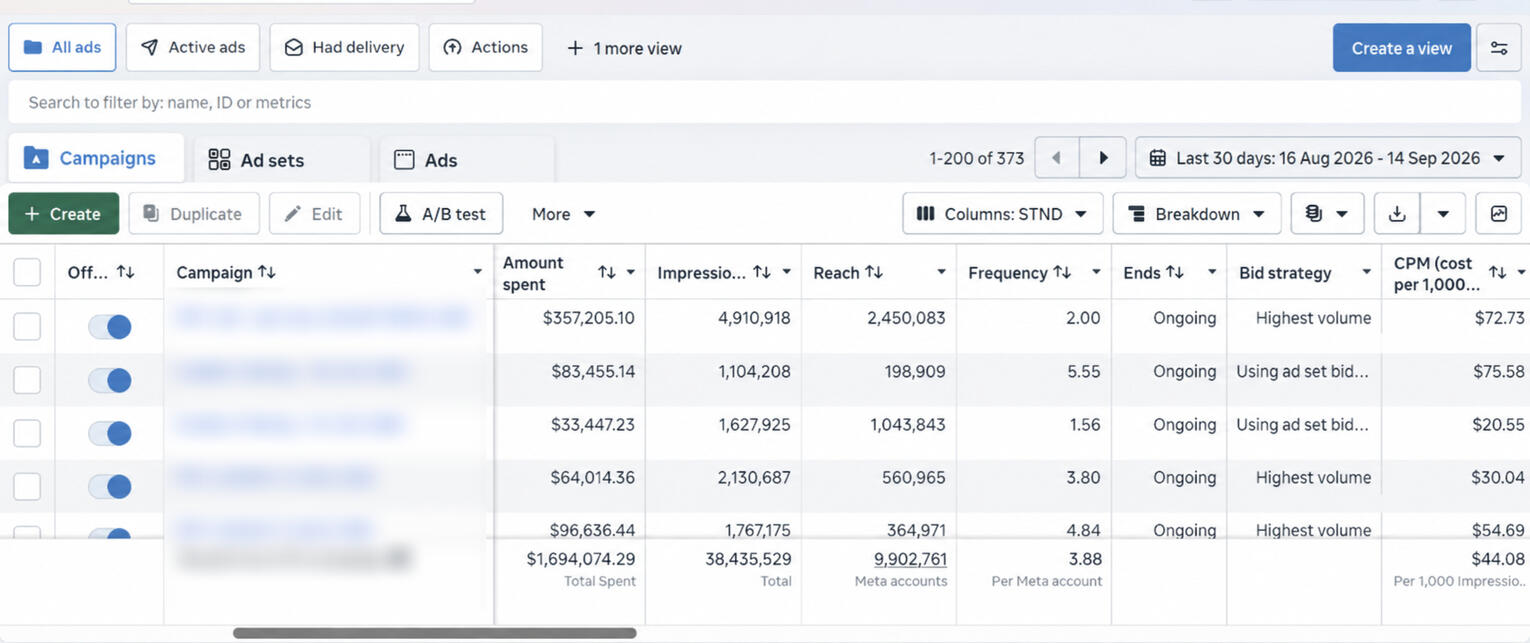Image resolution: width=1530 pixels, height=643 pixels.
Task: Open Ends column menu arrow
Action: pos(1212,272)
